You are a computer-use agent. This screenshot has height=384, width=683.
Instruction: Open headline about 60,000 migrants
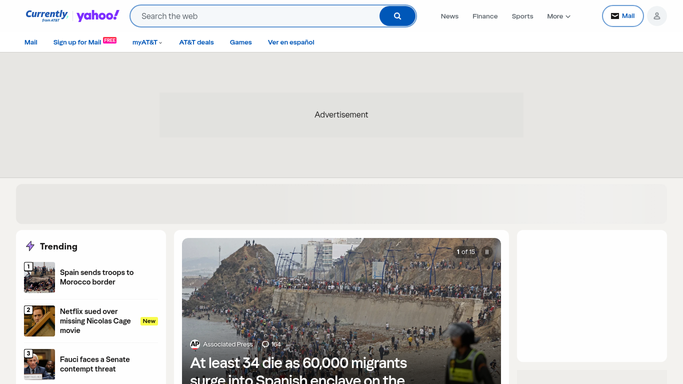298,371
